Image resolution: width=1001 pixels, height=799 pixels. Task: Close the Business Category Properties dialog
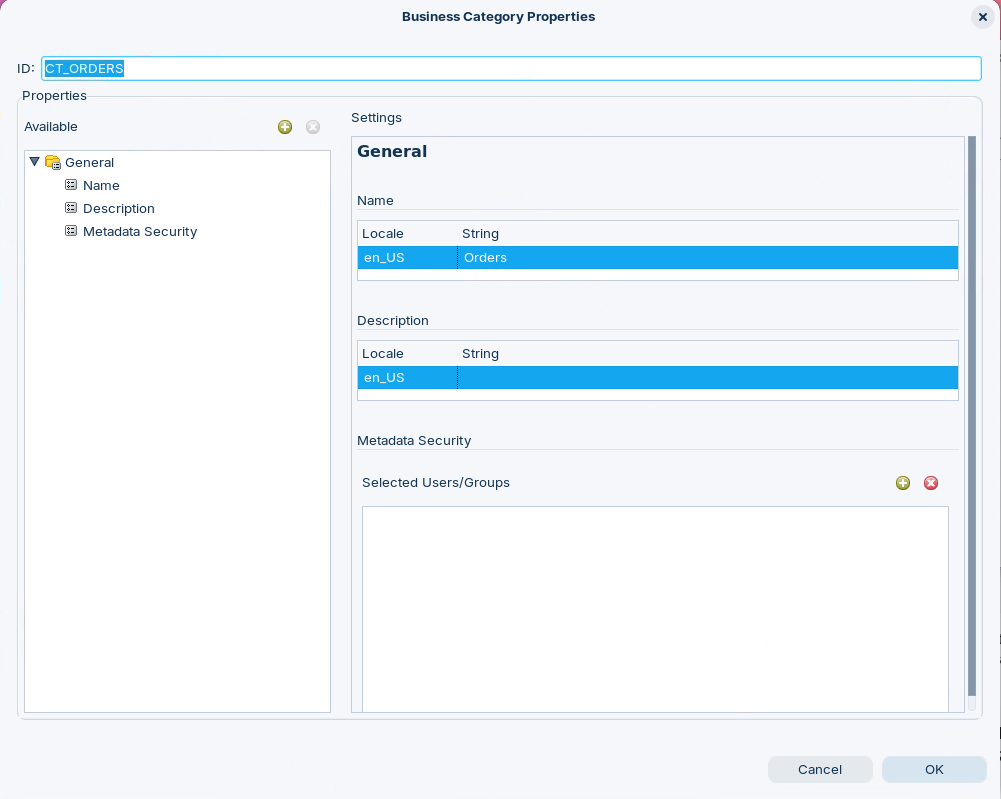pos(982,17)
